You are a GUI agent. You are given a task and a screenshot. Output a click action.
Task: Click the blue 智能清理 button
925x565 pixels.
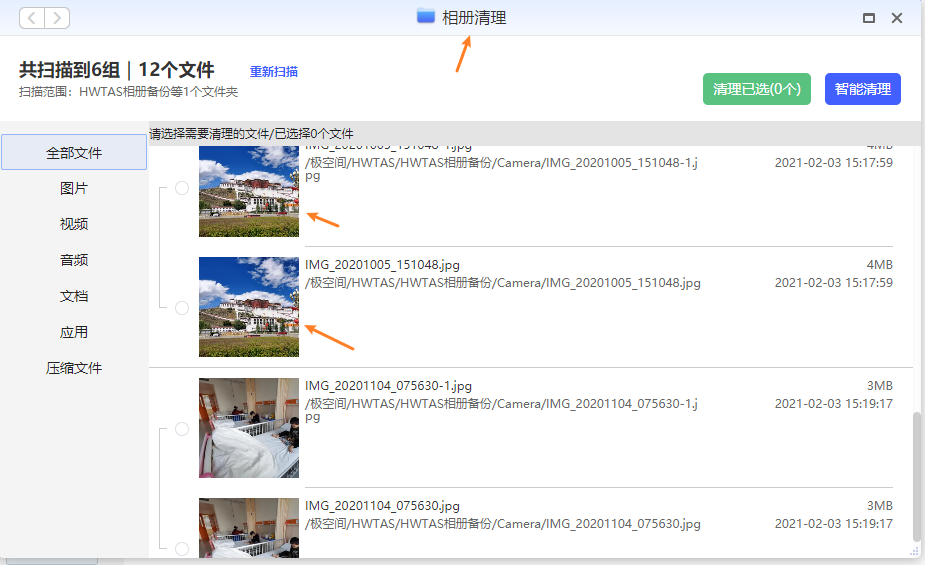coord(863,89)
